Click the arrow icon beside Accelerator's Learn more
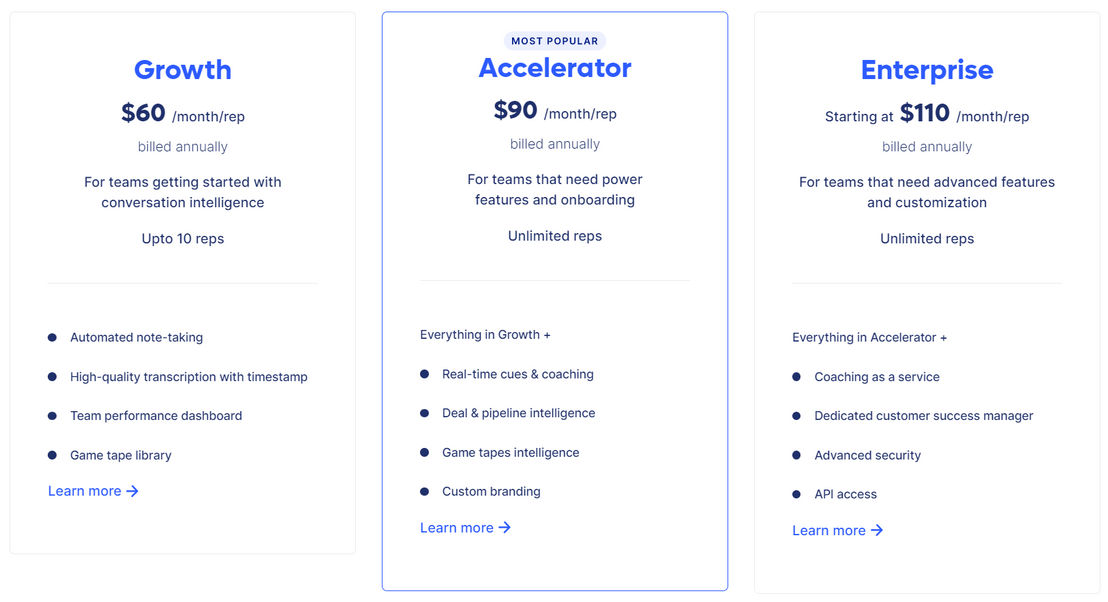 click(504, 528)
